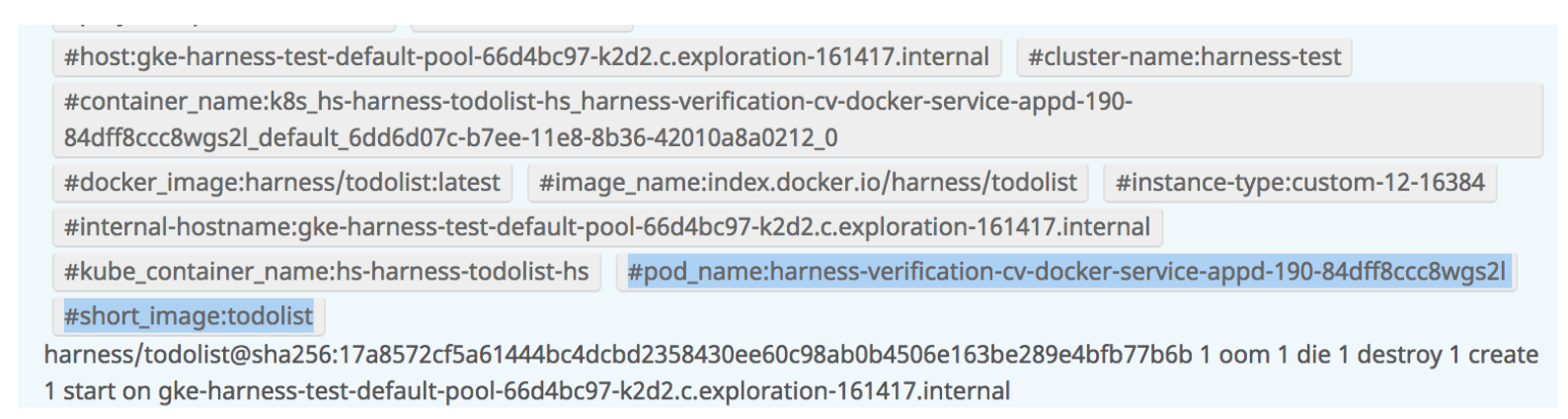Screen dimensions: 1568x419
Task: Click the #image_name:index.docker.io/harness/todolist tag
Action: tap(809, 183)
